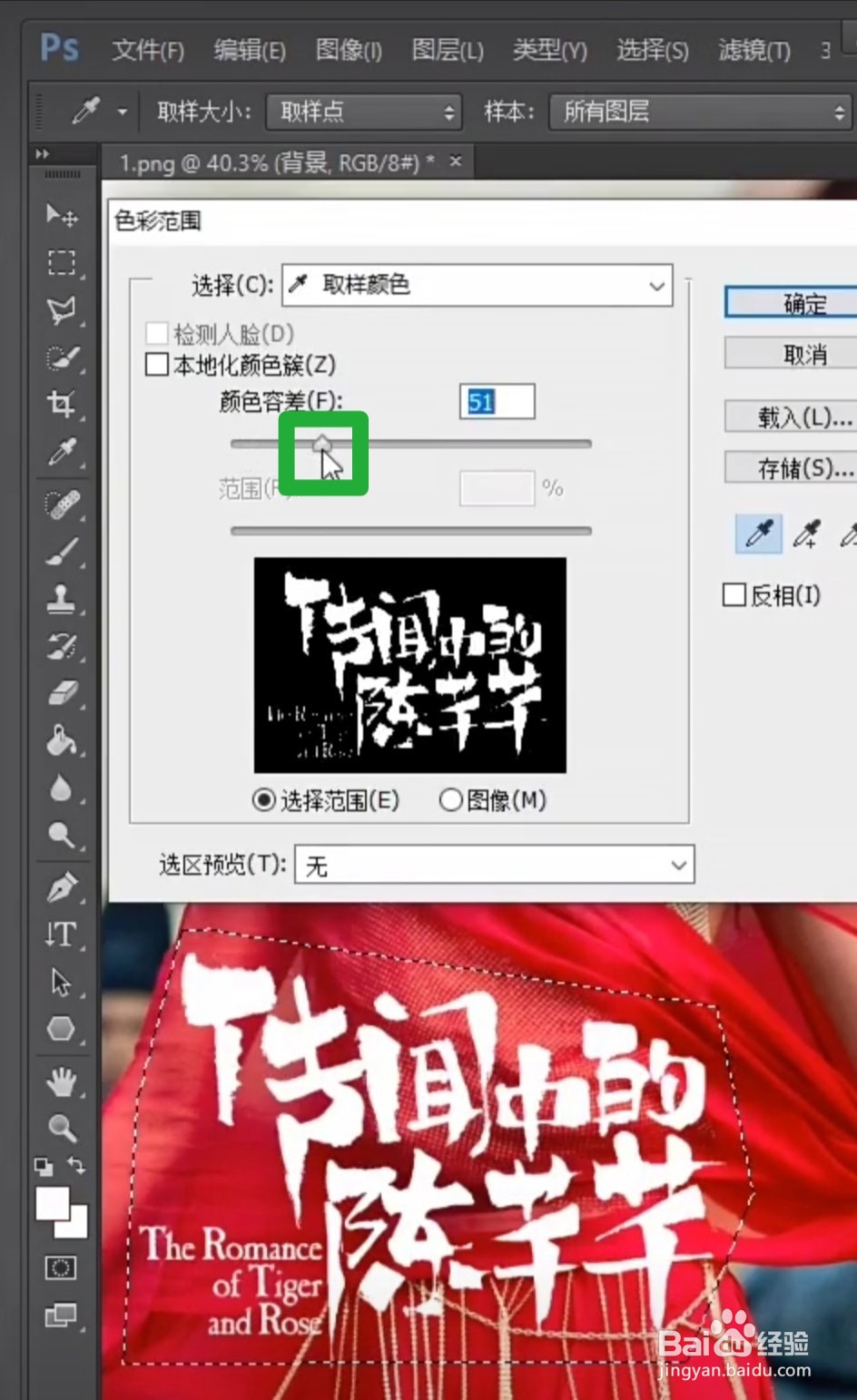Image resolution: width=857 pixels, height=1400 pixels.
Task: Select the Eraser tool
Action: [x=62, y=693]
